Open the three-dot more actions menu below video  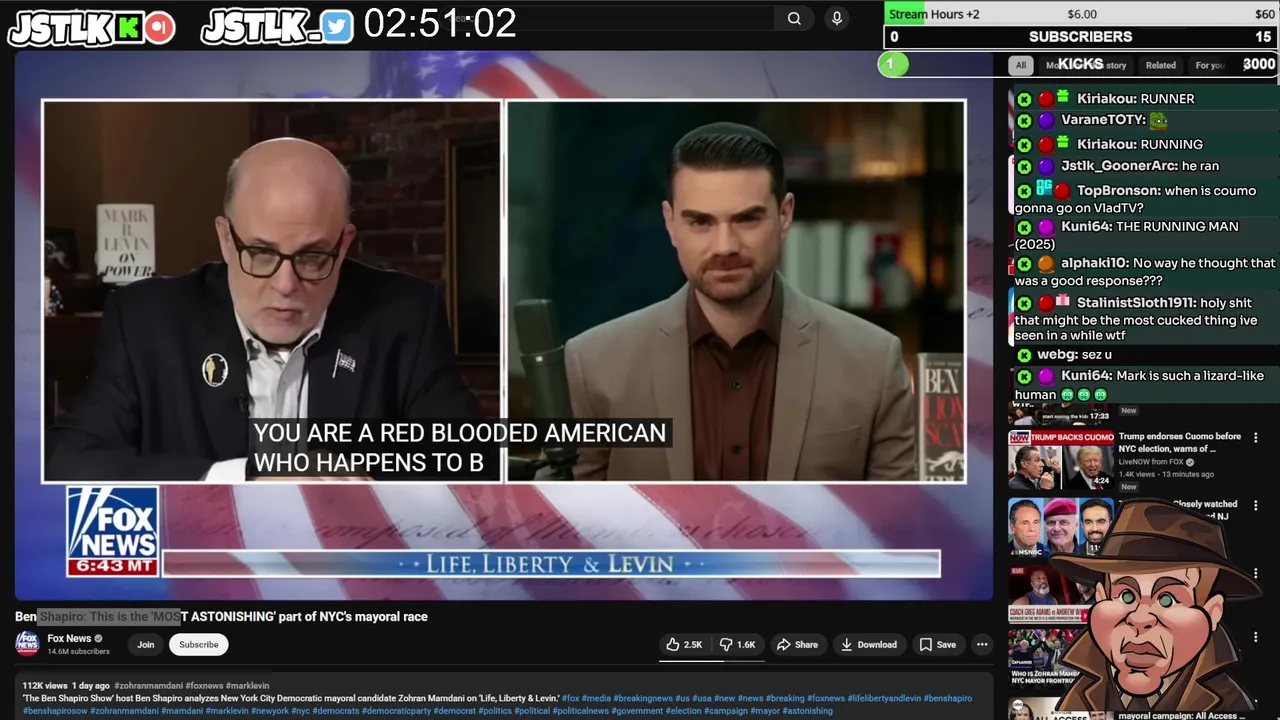click(982, 645)
